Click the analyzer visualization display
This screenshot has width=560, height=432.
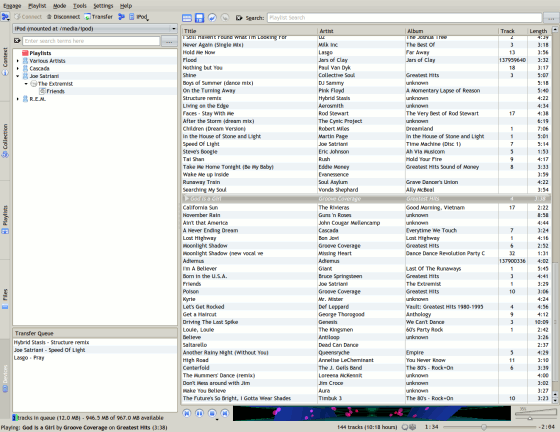(x=372, y=413)
